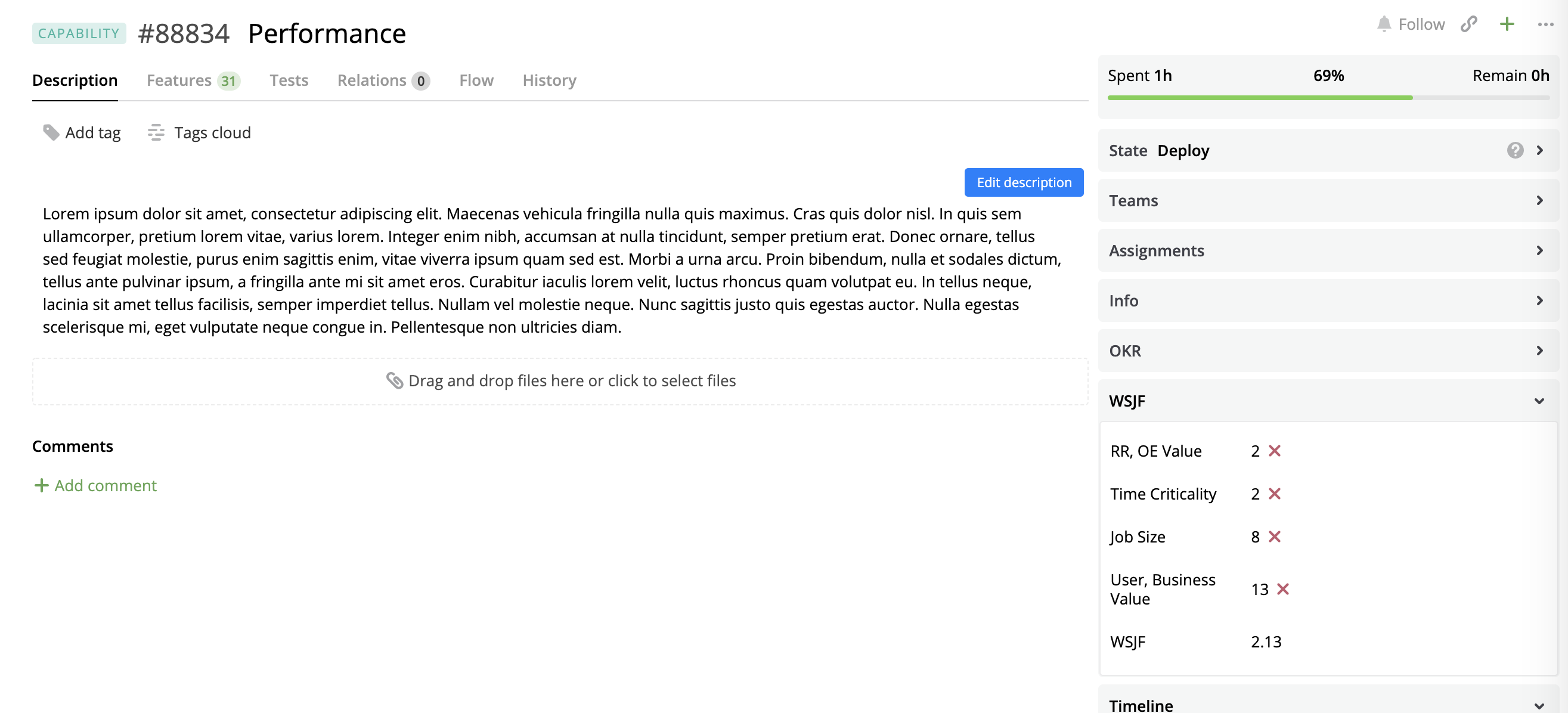Clear the RR, OE Value with X
1568x713 pixels.
click(1274, 451)
